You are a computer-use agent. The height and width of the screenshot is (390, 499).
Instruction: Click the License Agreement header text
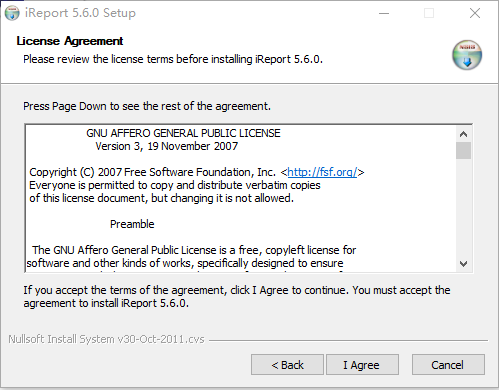tap(70, 41)
